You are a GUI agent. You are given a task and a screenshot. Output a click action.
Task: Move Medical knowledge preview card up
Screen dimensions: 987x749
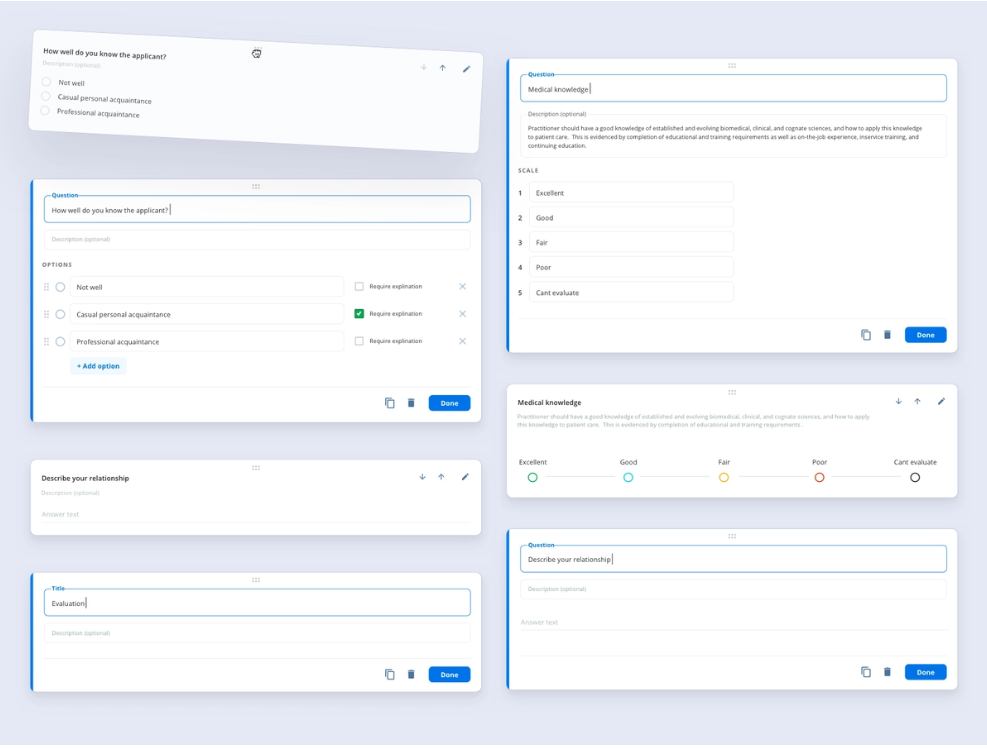[918, 402]
